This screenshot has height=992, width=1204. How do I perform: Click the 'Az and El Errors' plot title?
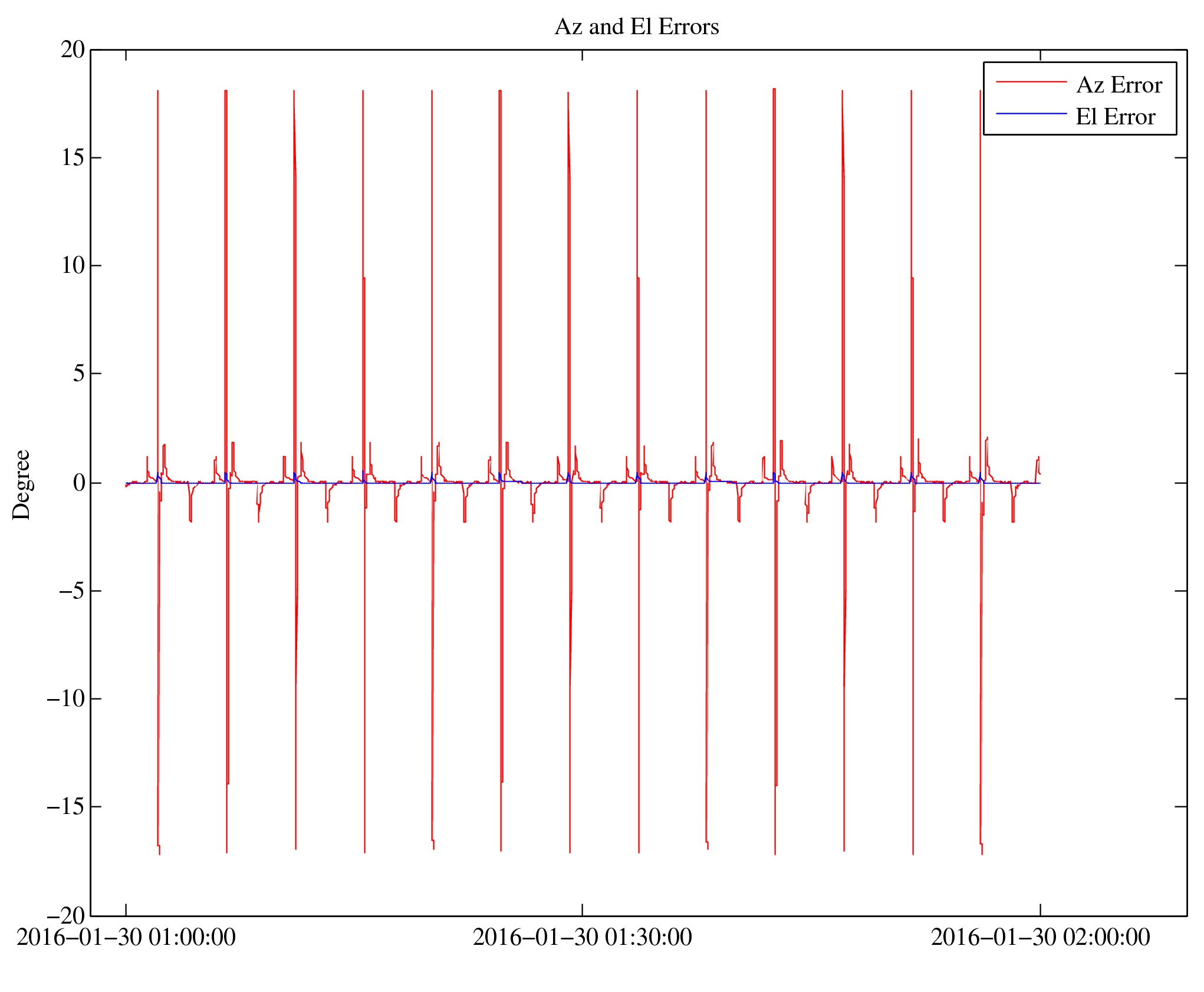tap(637, 27)
